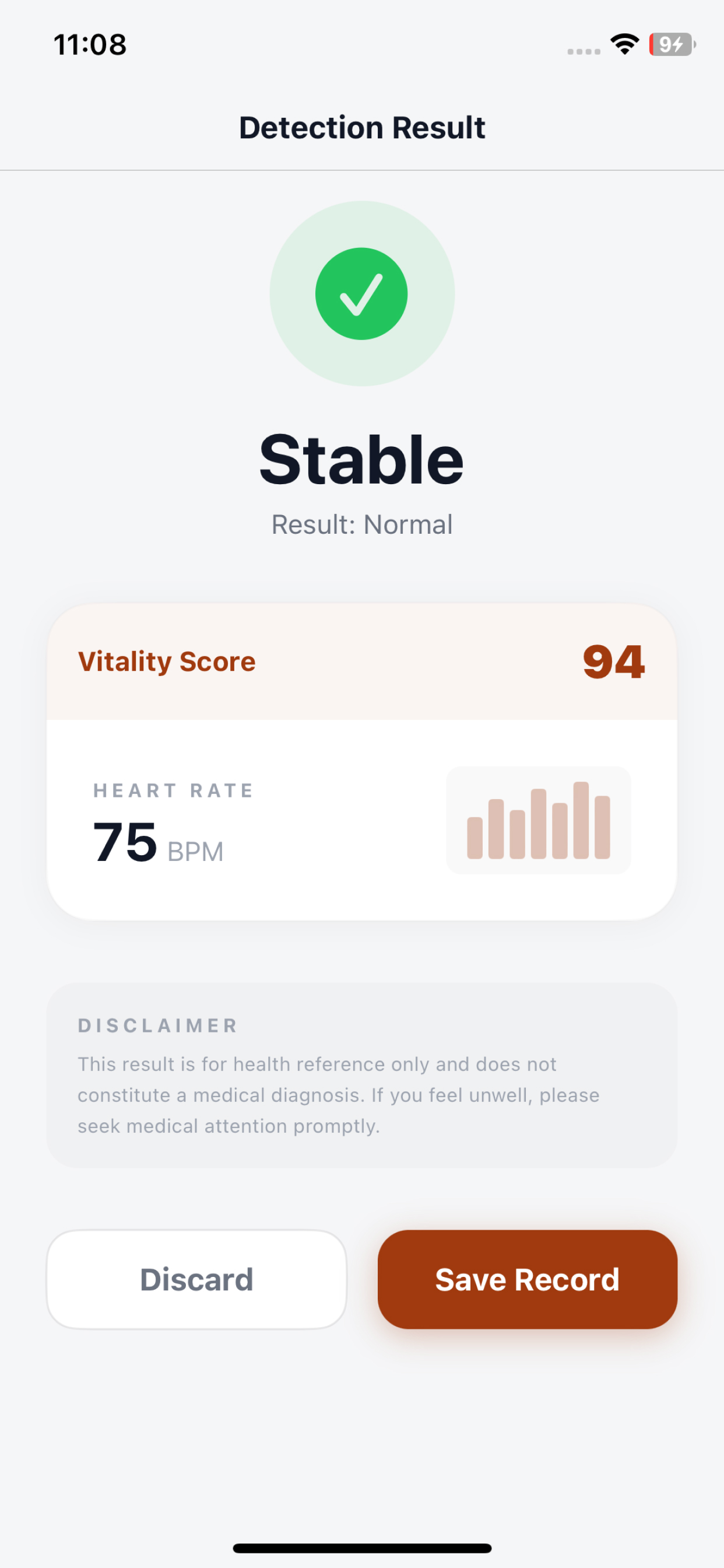This screenshot has height=1568, width=724.
Task: Tap the battery indicator icon
Action: click(672, 44)
